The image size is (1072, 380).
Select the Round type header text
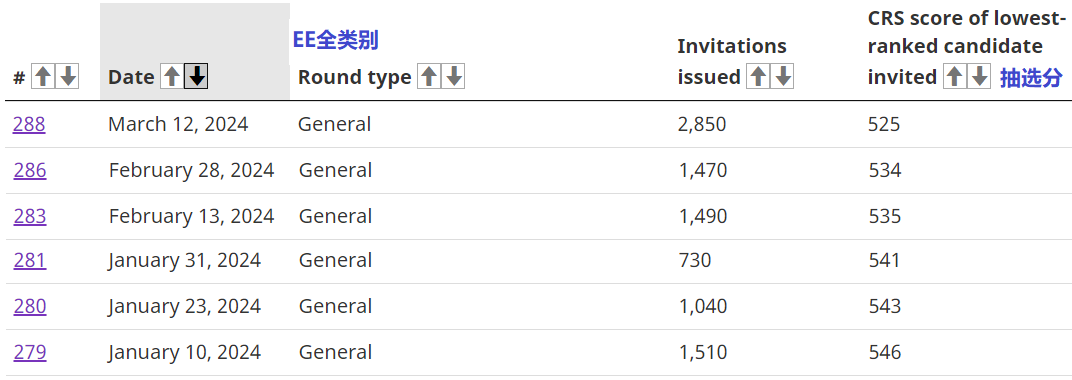[x=354, y=77]
